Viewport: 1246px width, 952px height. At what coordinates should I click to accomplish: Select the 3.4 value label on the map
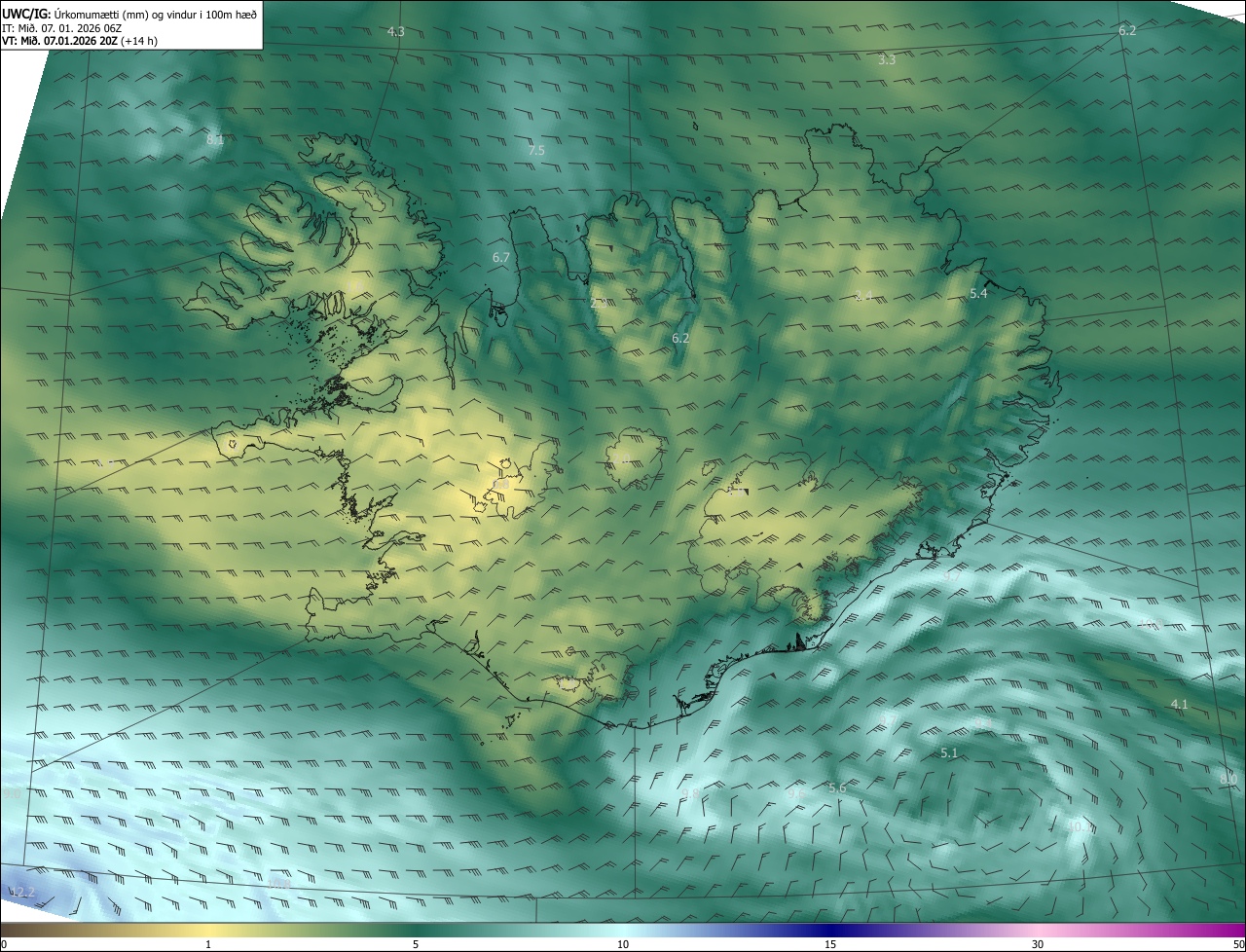click(x=863, y=296)
